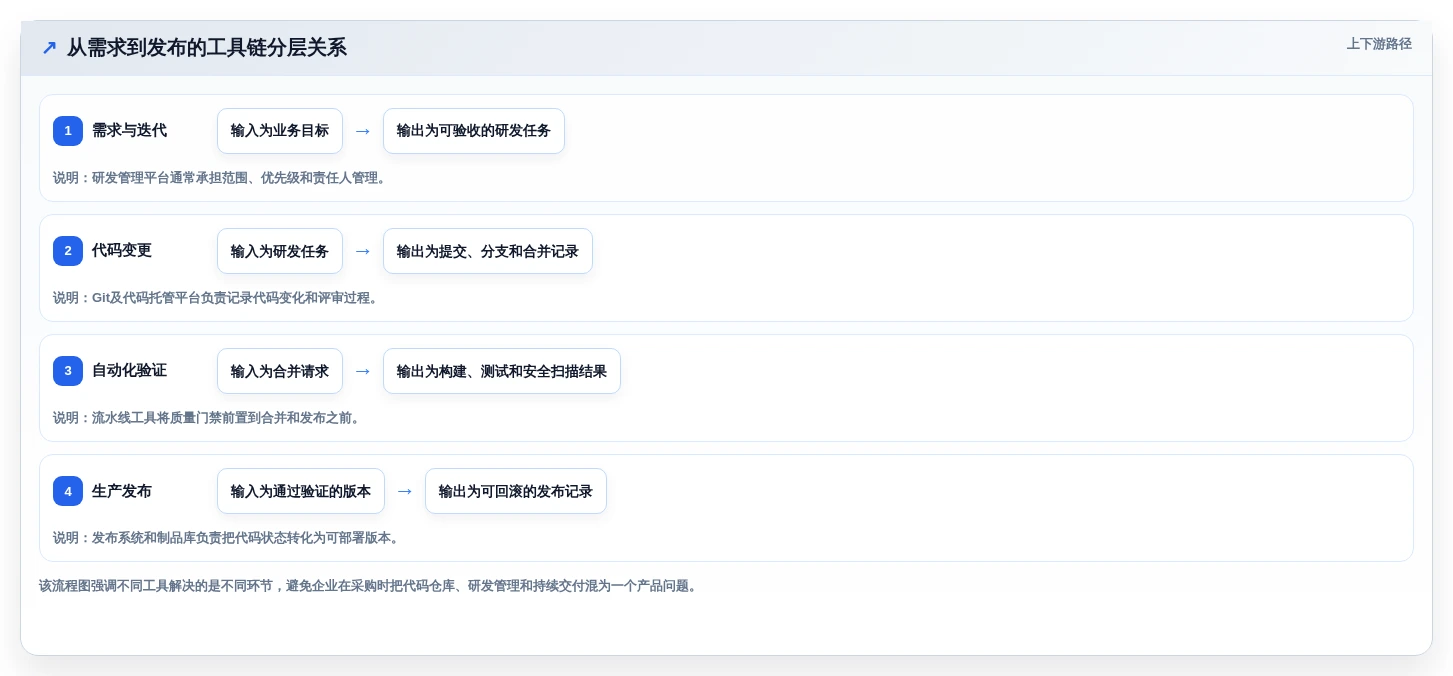Click the 输入为合并请求 box
Image resolution: width=1453 pixels, height=676 pixels.
(280, 371)
